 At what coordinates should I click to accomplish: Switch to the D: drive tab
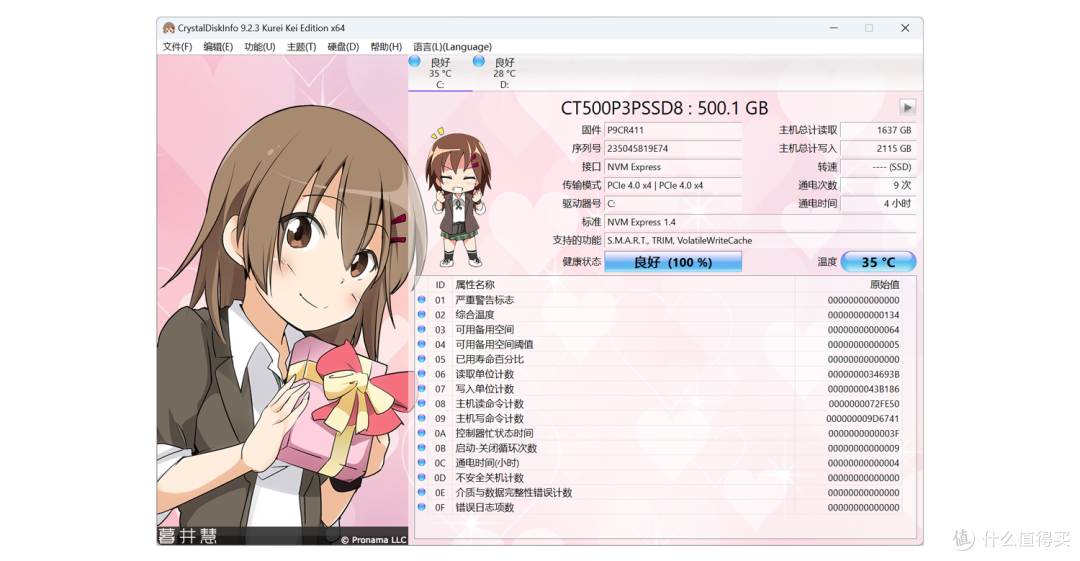point(504,73)
